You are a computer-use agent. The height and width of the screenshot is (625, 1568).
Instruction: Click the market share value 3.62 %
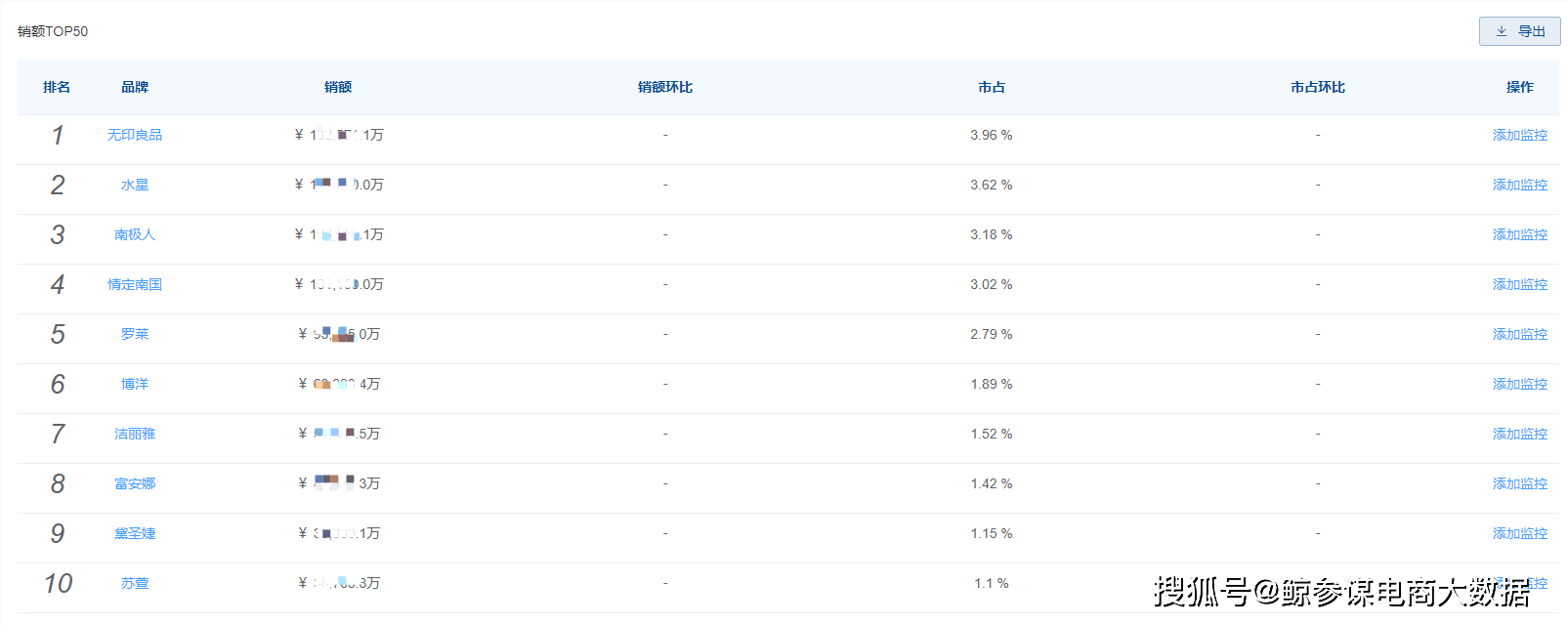(992, 185)
